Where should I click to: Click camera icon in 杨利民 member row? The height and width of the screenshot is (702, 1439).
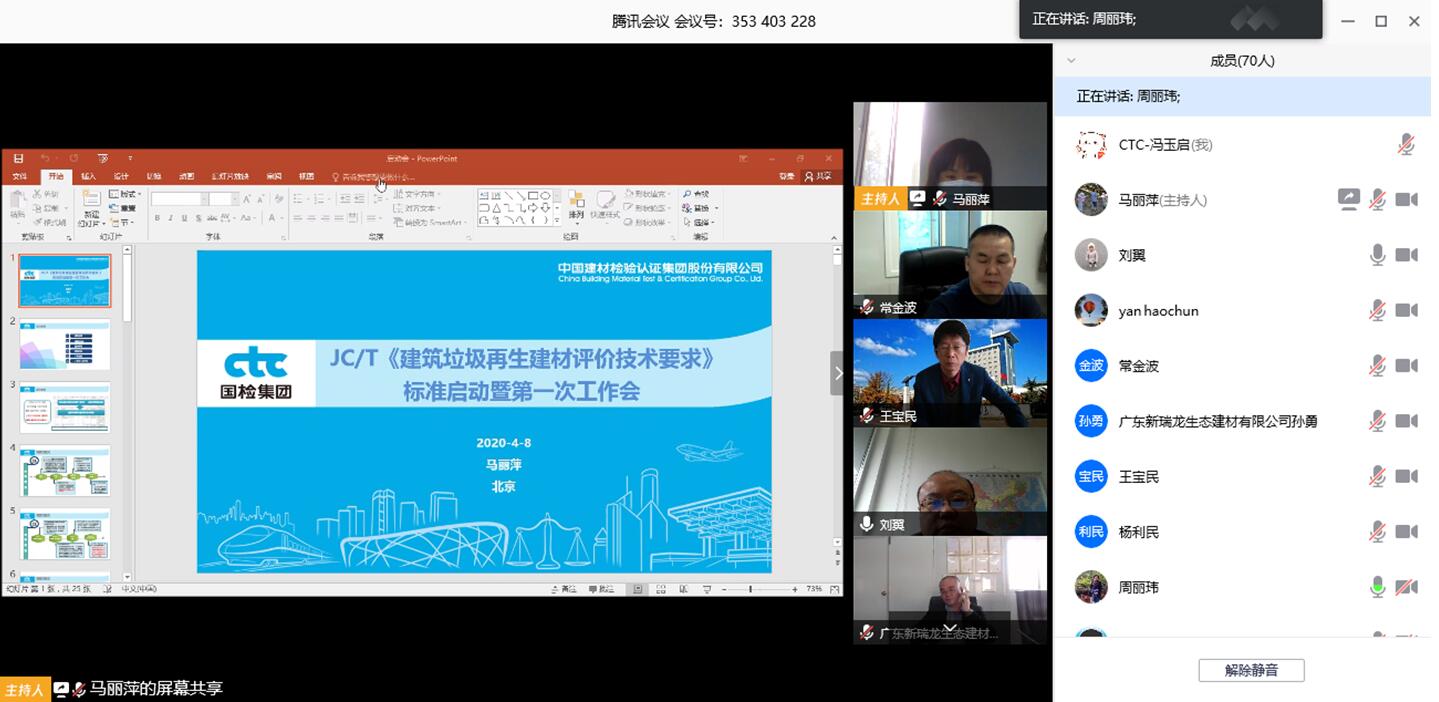coord(1406,531)
